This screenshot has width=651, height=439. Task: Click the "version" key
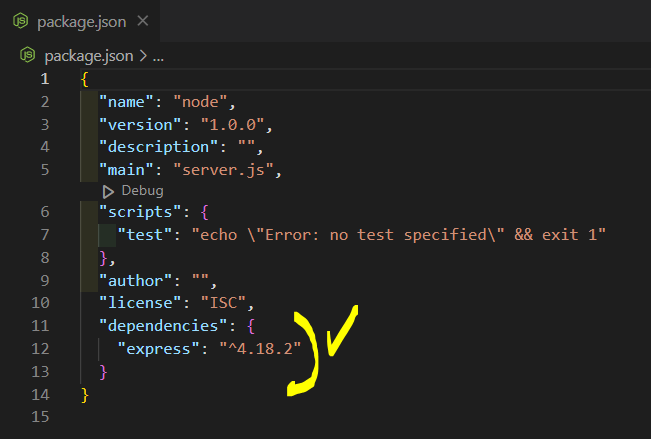click(x=140, y=125)
